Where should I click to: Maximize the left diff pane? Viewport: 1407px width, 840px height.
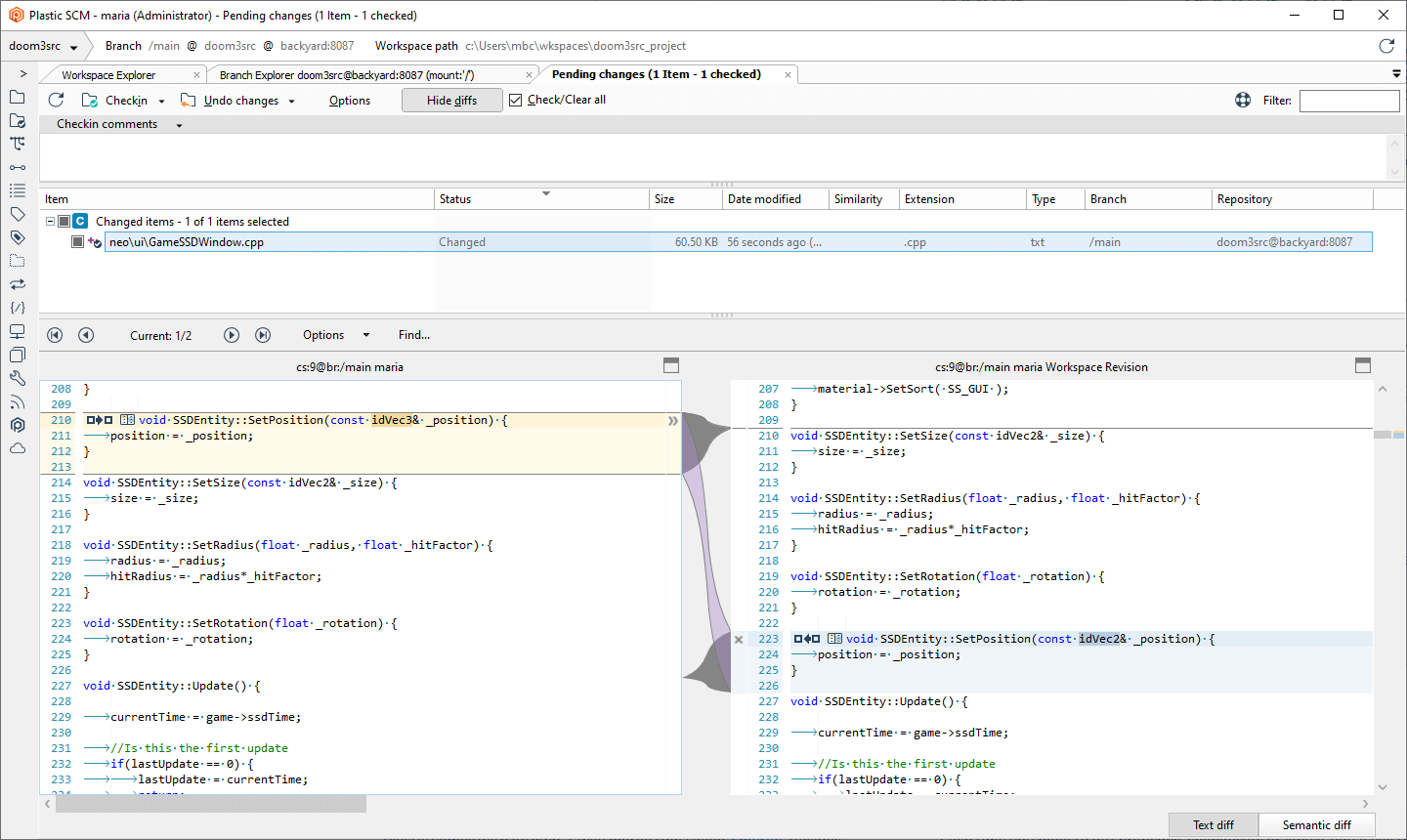pyautogui.click(x=670, y=365)
